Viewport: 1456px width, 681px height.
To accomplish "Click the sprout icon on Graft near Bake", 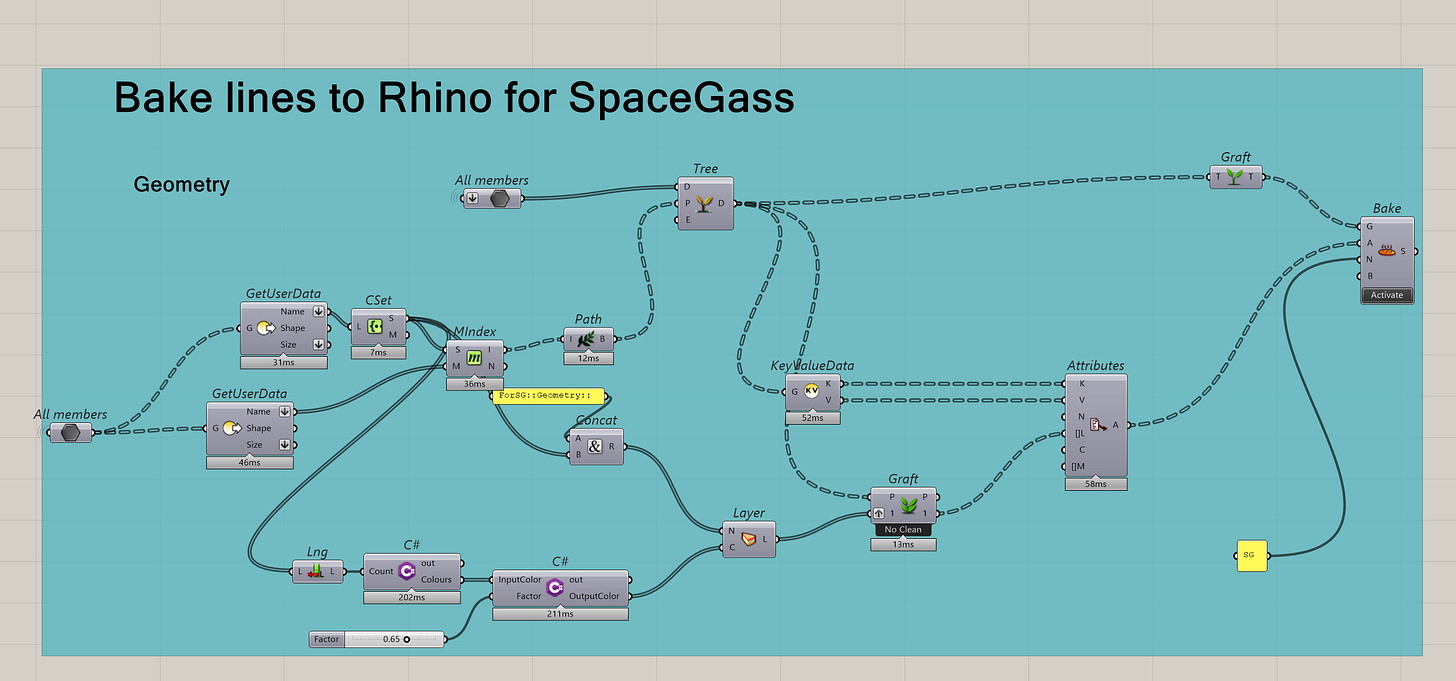I will tap(1235, 177).
